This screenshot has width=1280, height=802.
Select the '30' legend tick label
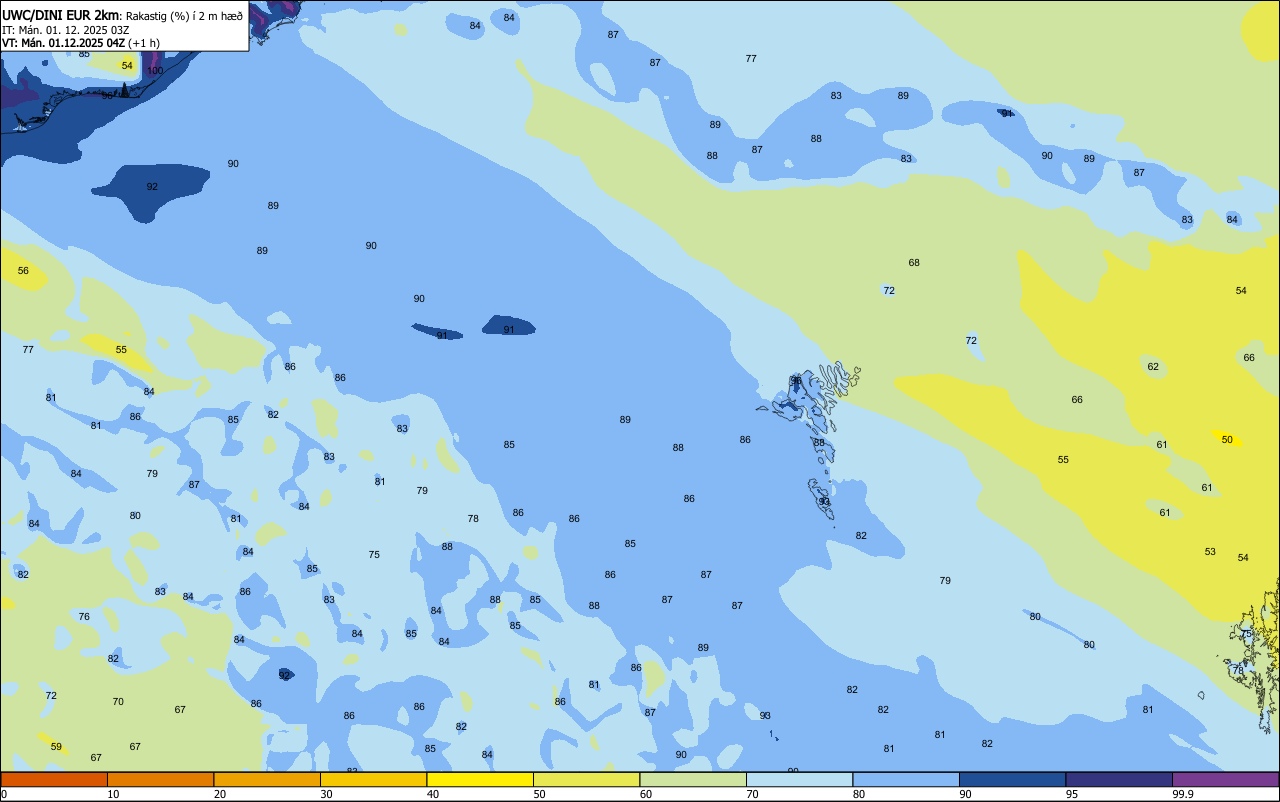click(326, 794)
